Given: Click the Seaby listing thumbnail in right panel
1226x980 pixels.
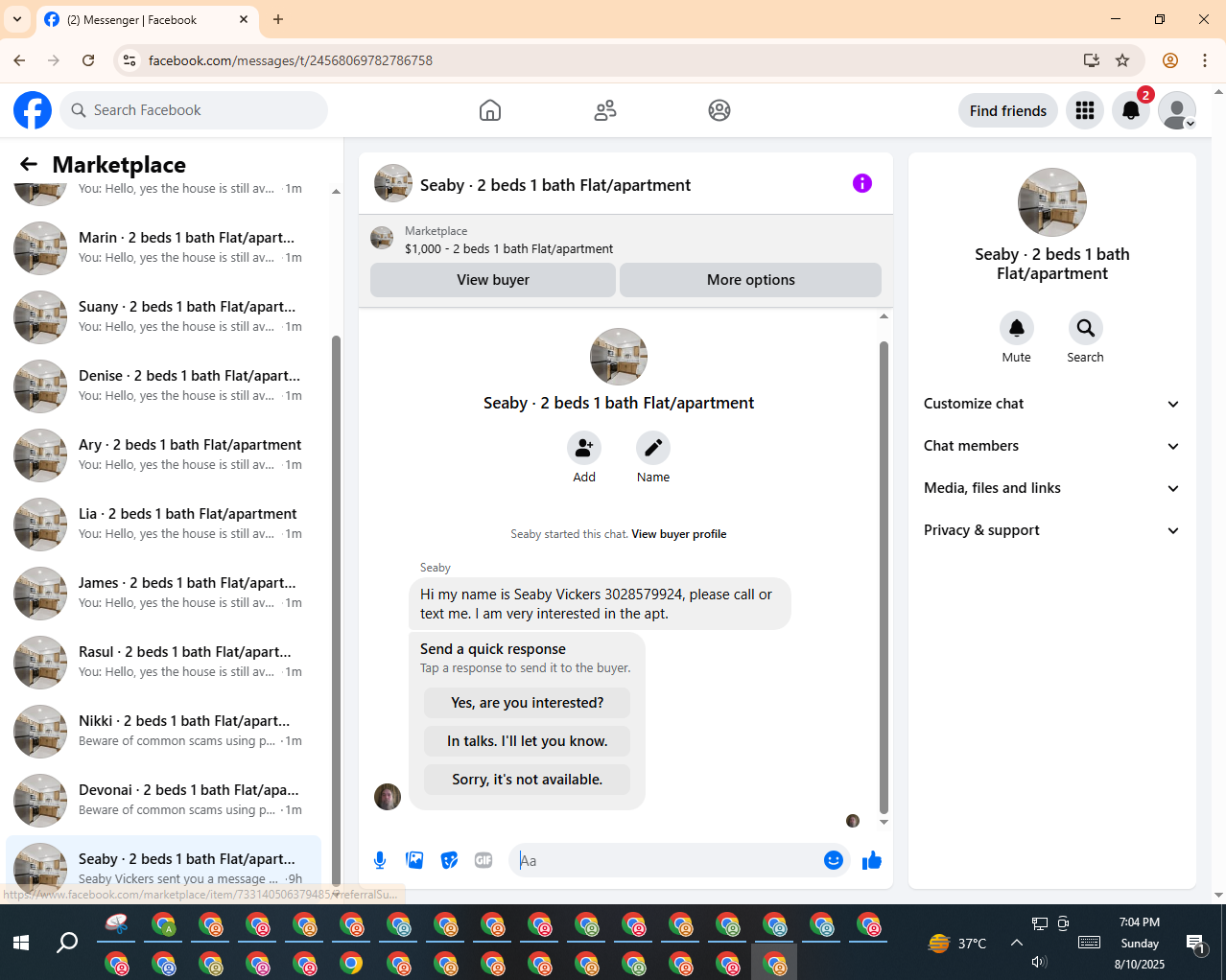Looking at the screenshot, I should pos(1052,202).
